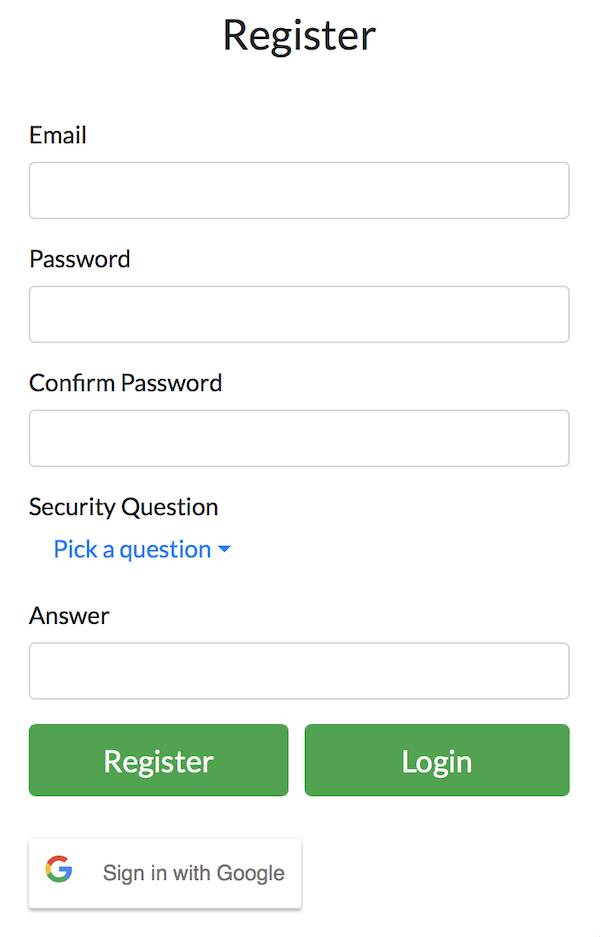Click the Confirm Password text field

(299, 438)
